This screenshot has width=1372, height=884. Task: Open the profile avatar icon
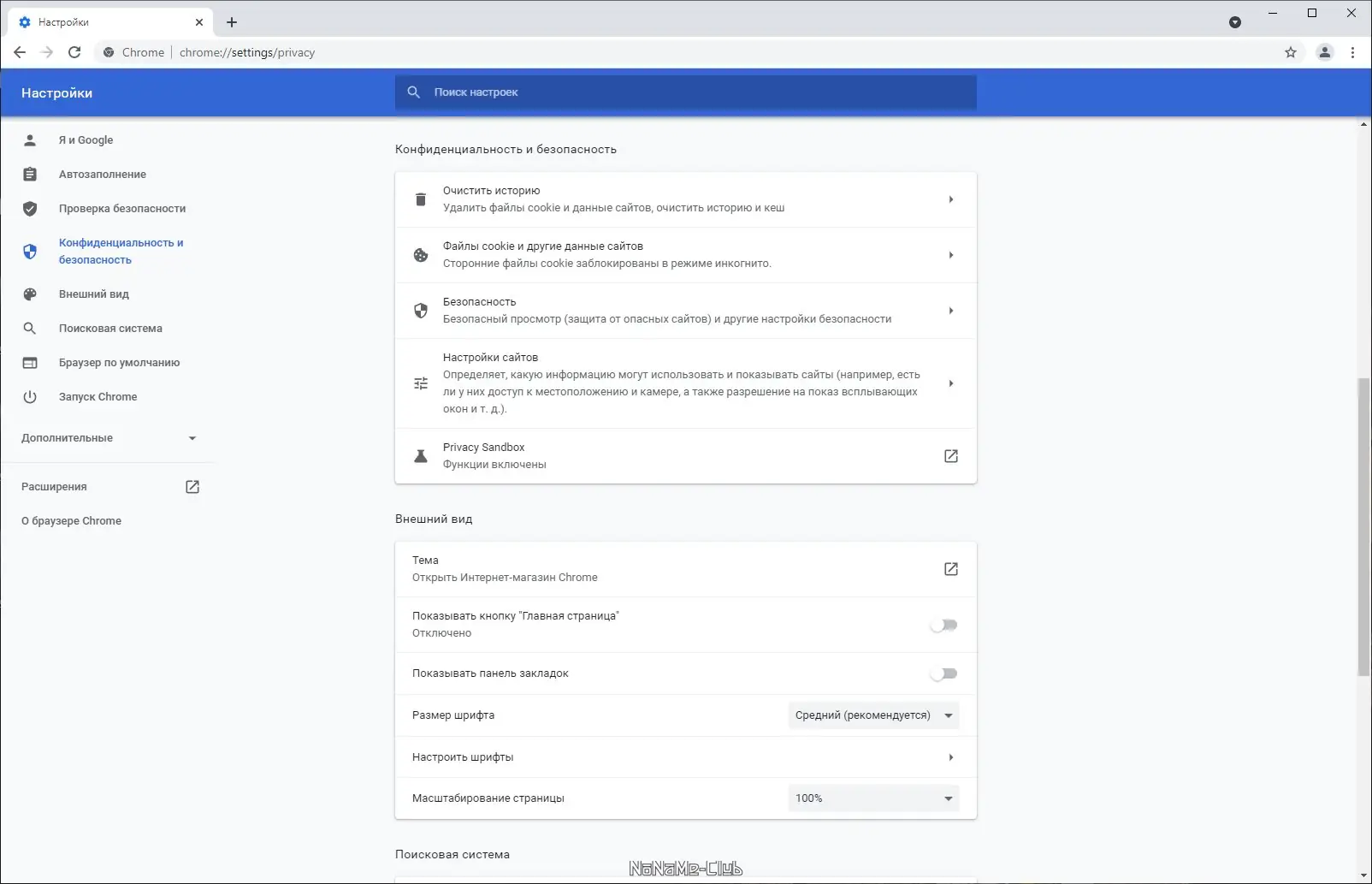1324,52
